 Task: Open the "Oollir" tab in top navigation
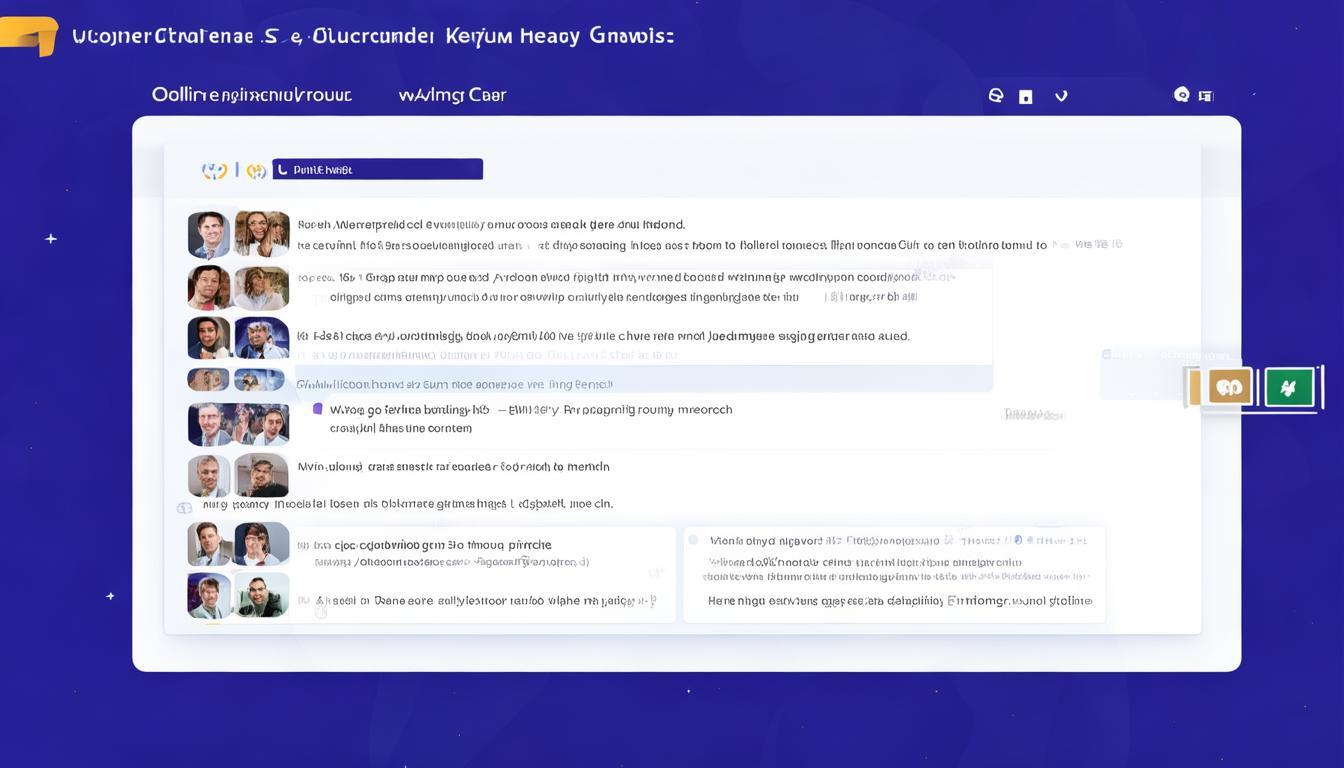coord(251,95)
